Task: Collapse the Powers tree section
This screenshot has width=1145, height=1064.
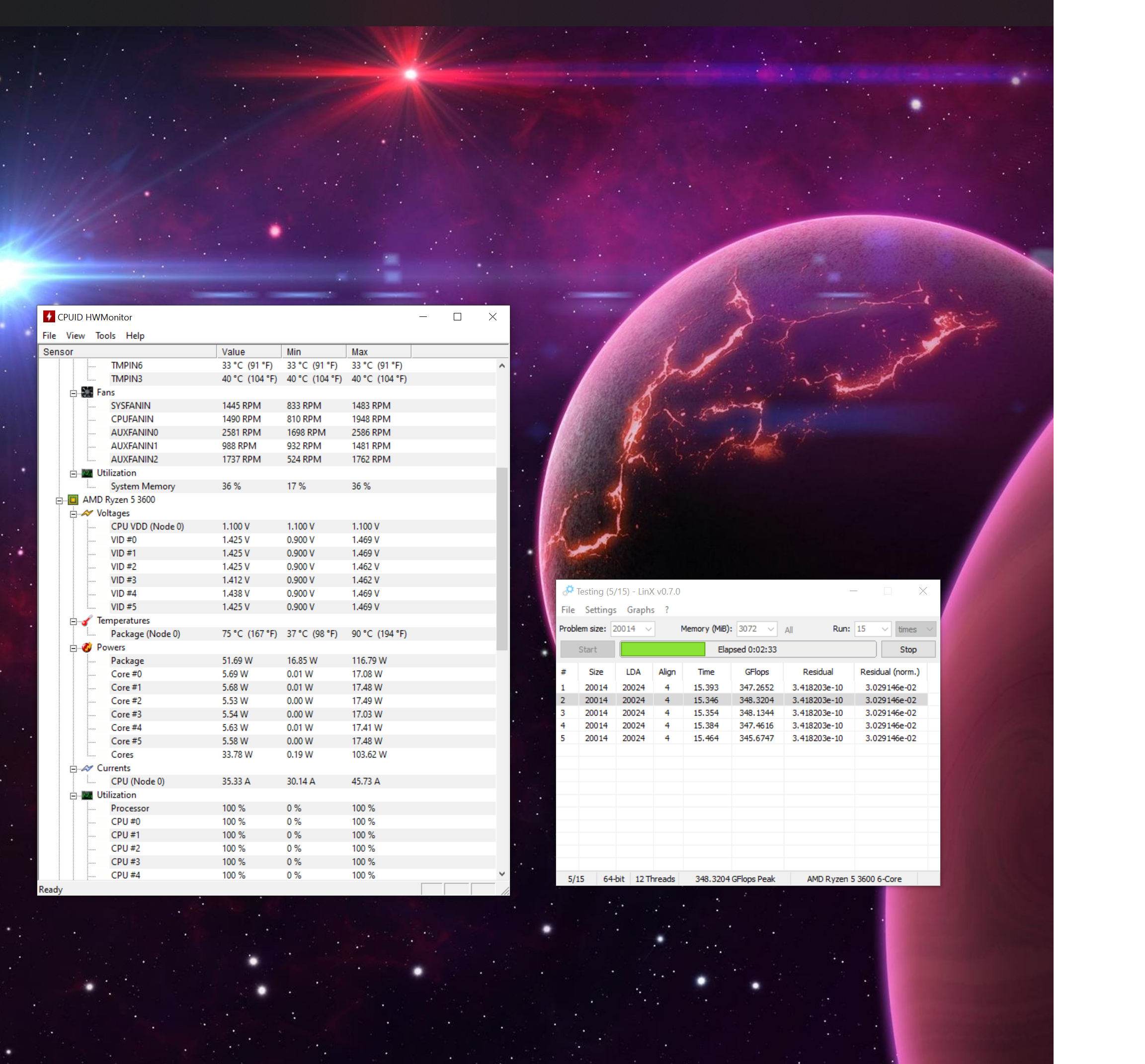Action: pyautogui.click(x=74, y=648)
